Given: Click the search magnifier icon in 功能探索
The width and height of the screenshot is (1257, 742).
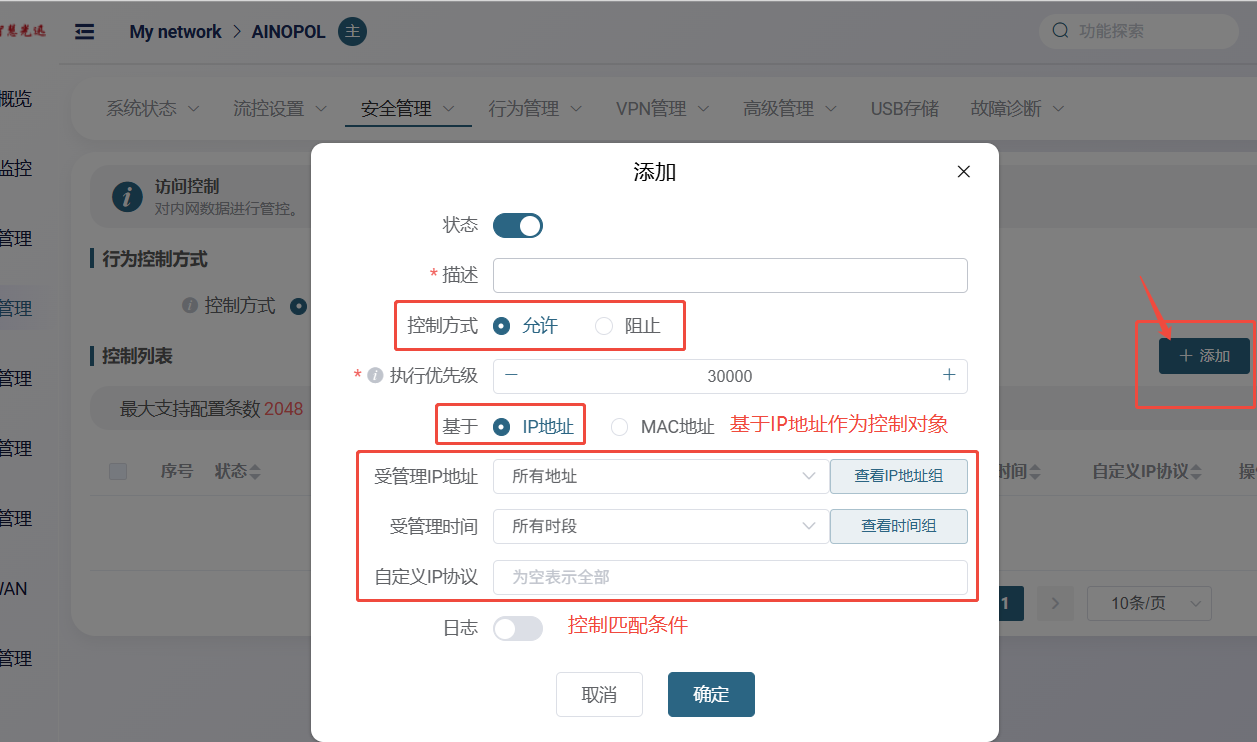Looking at the screenshot, I should pyautogui.click(x=1060, y=31).
